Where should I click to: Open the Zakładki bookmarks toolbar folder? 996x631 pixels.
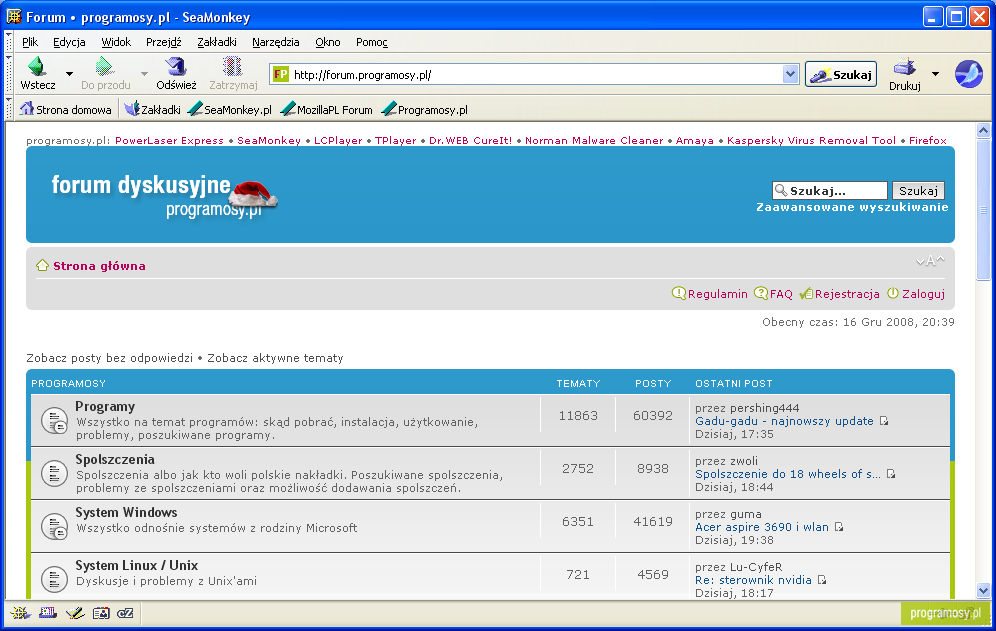153,109
